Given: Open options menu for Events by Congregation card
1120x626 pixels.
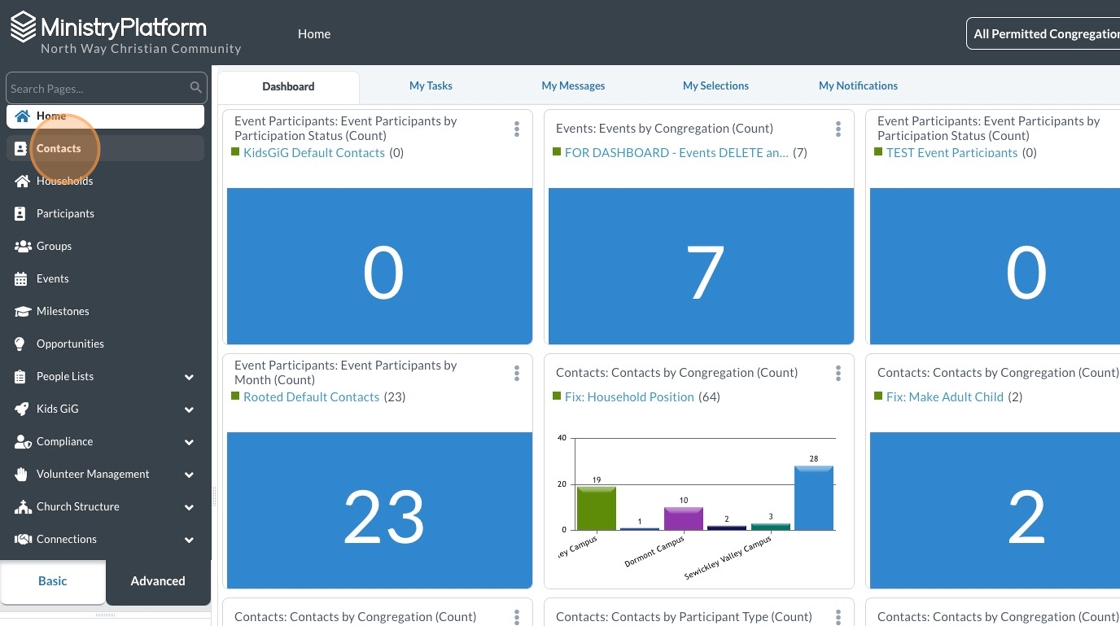Looking at the screenshot, I should [838, 129].
